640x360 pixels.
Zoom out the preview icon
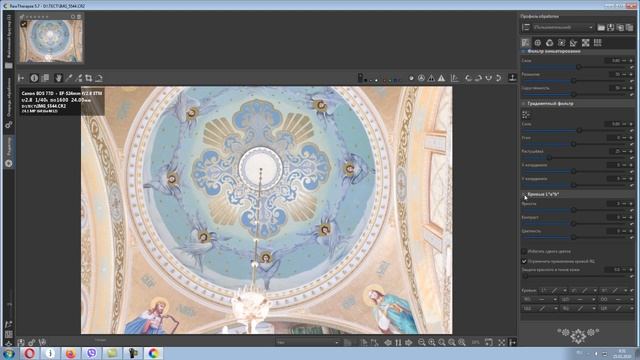coord(422,342)
